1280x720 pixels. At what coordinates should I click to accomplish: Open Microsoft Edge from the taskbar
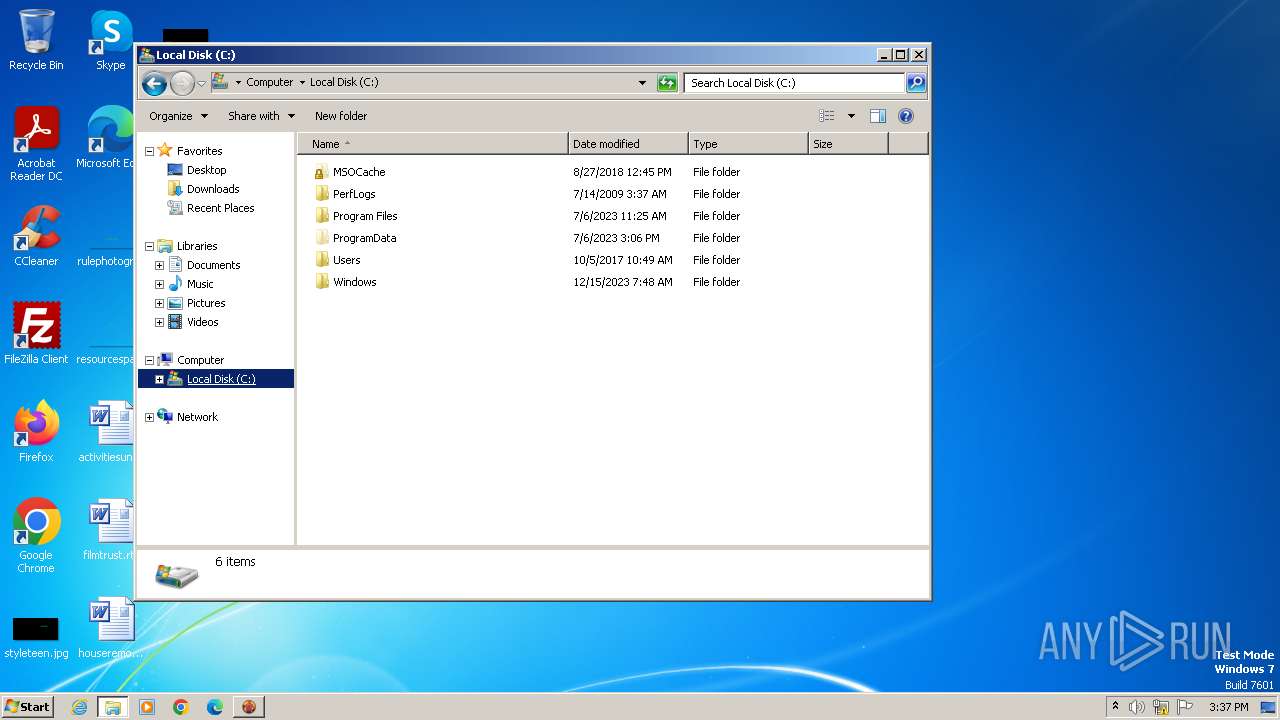tap(215, 707)
